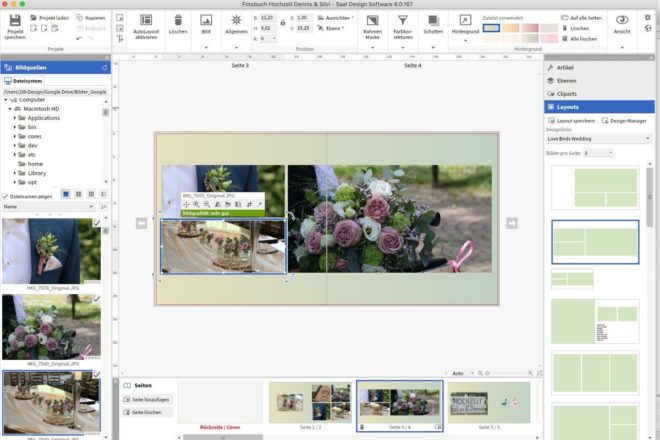This screenshot has width=660, height=440.
Task: Open the Auto zoom dropdown
Action: click(463, 373)
